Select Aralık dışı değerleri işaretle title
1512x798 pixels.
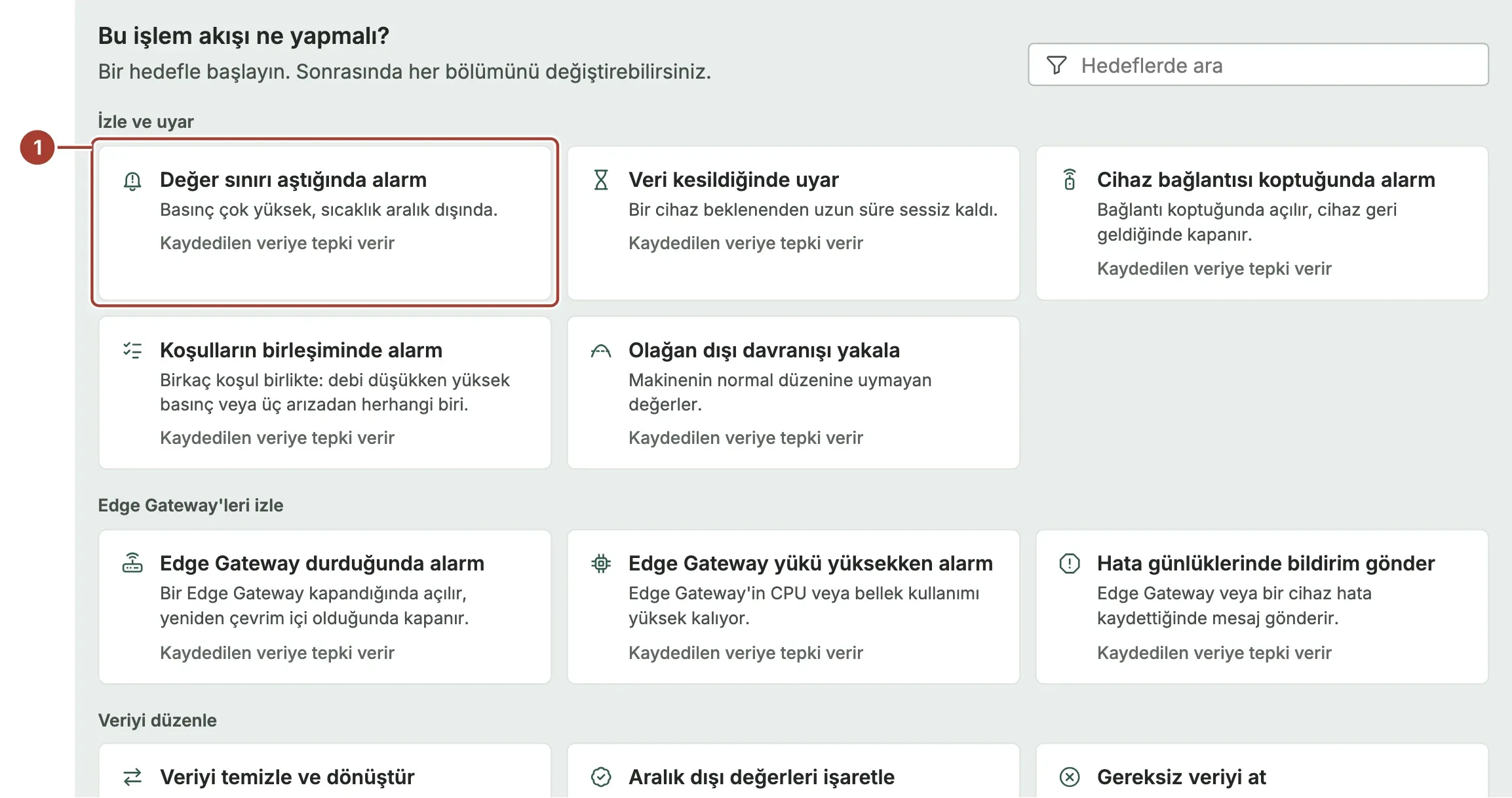click(x=762, y=777)
